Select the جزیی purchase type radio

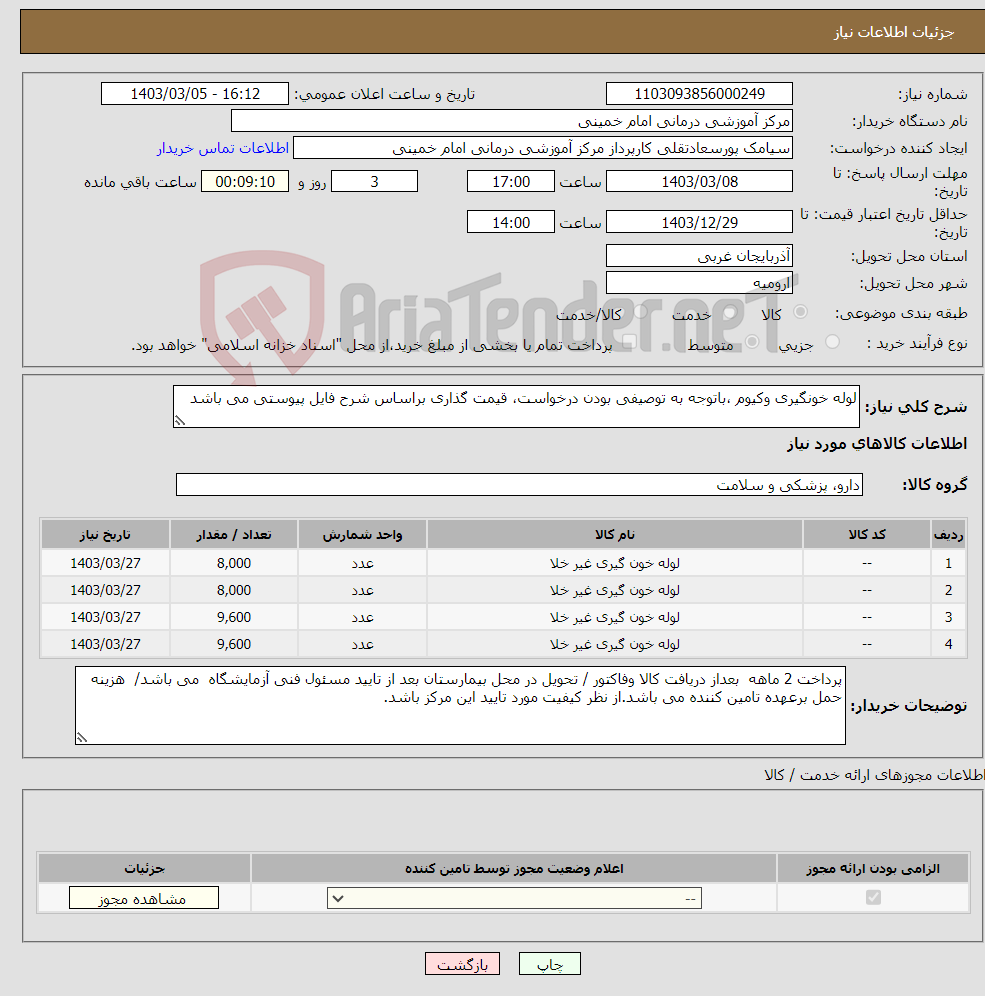click(x=832, y=342)
